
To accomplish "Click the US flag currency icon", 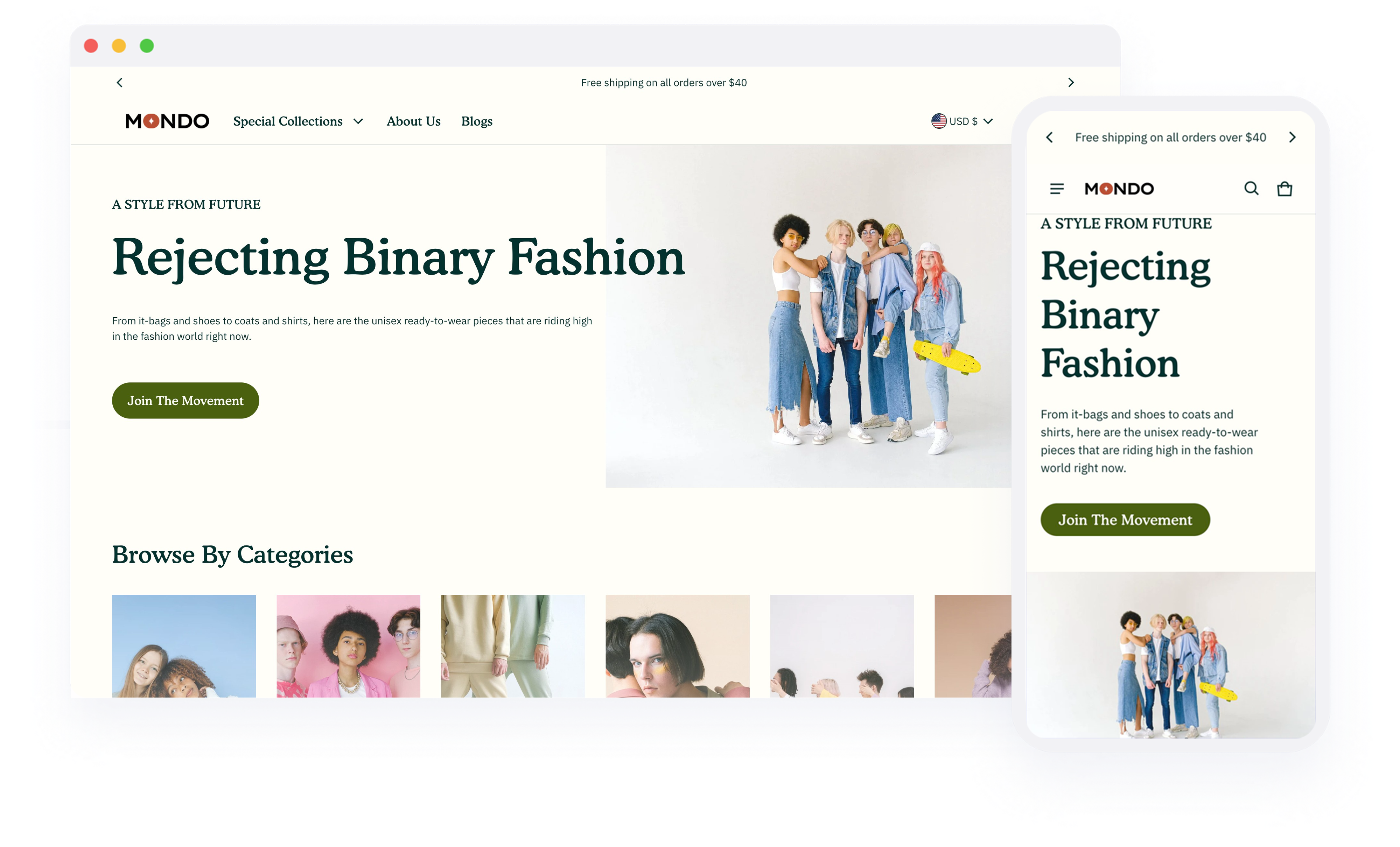I will (939, 121).
